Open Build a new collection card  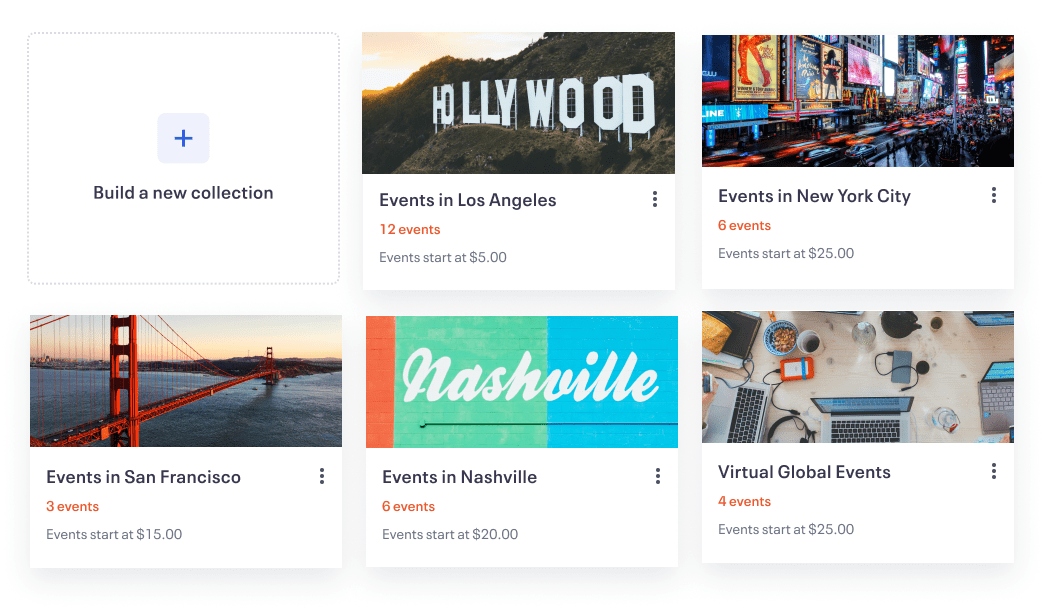point(183,192)
